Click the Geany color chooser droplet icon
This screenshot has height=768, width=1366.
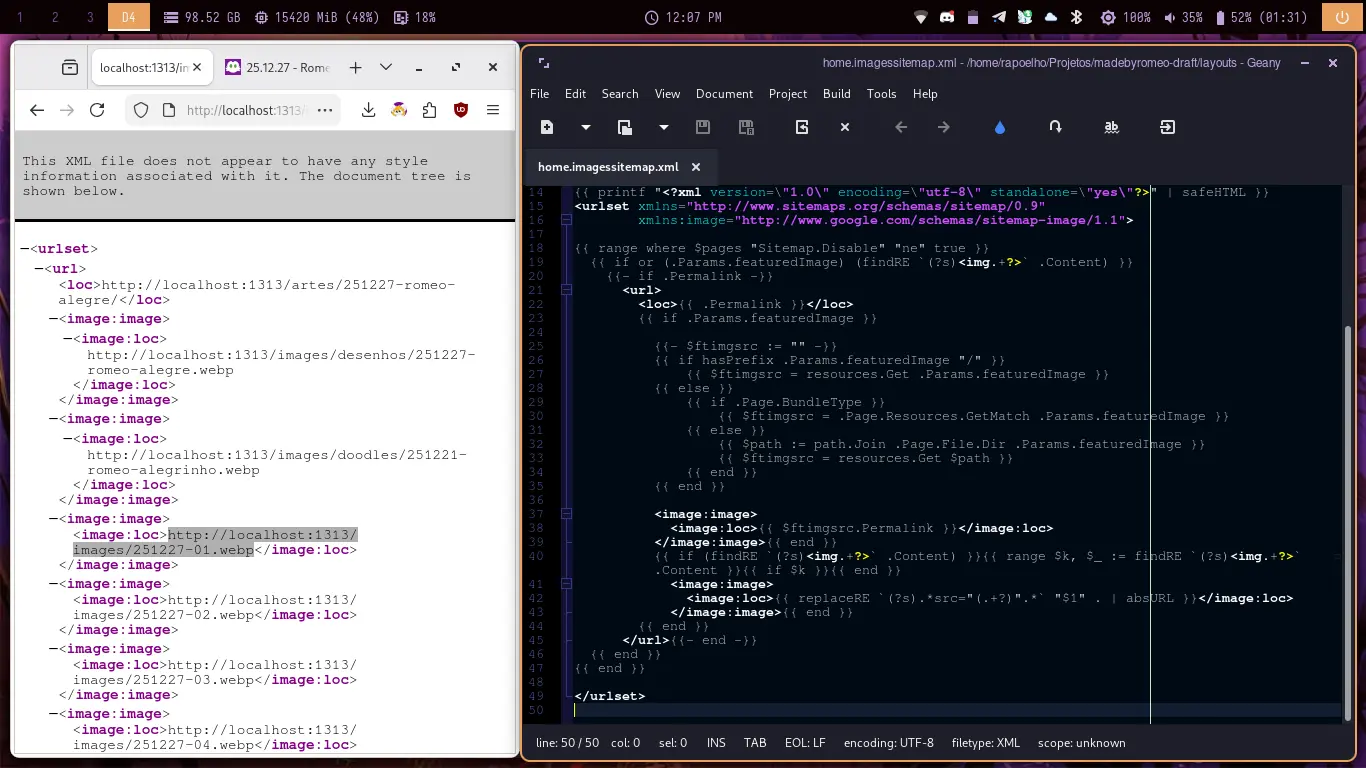point(1000,127)
